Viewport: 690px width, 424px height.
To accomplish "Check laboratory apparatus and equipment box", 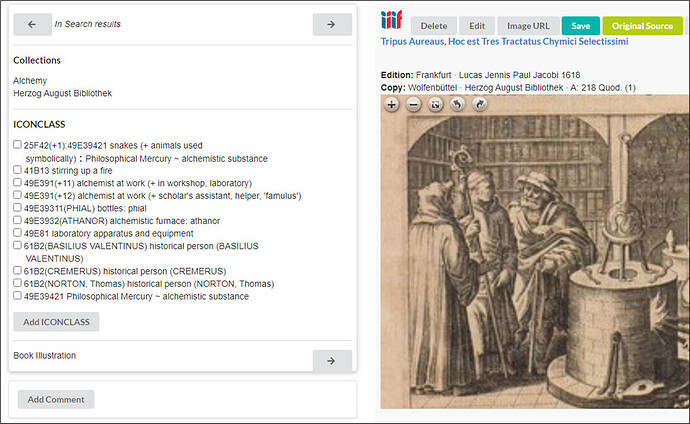I will click(17, 232).
